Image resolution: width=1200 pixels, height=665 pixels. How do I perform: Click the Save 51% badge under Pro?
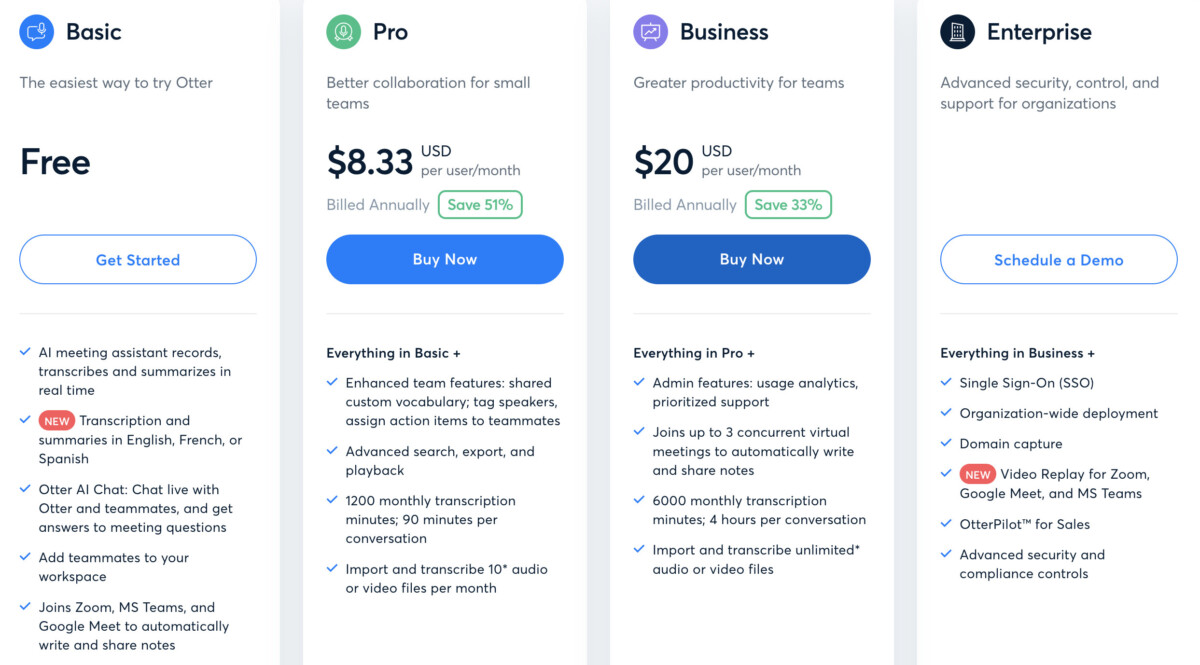[480, 204]
